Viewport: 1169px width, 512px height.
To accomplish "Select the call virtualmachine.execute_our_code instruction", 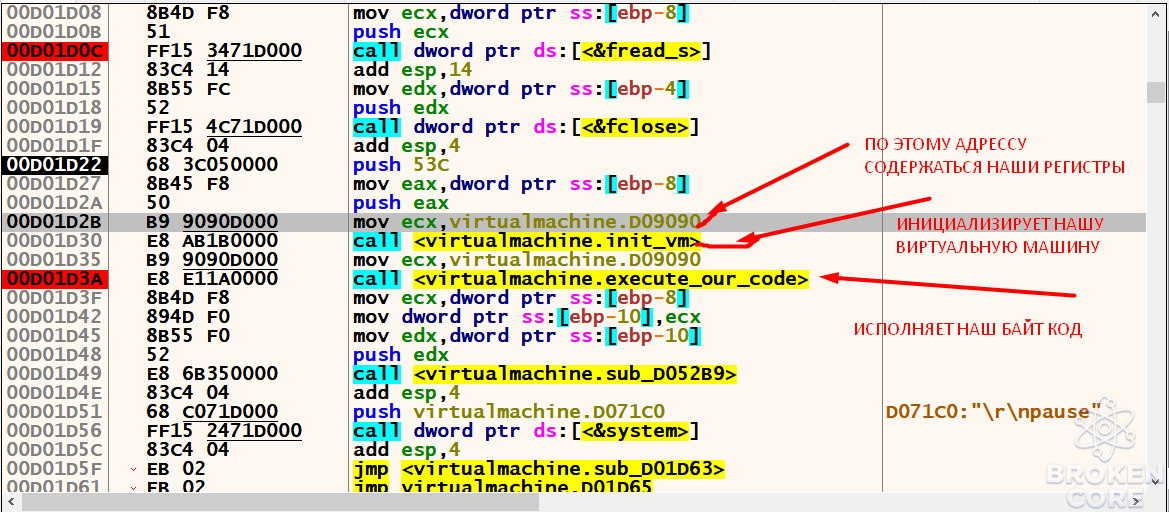I will 582,279.
